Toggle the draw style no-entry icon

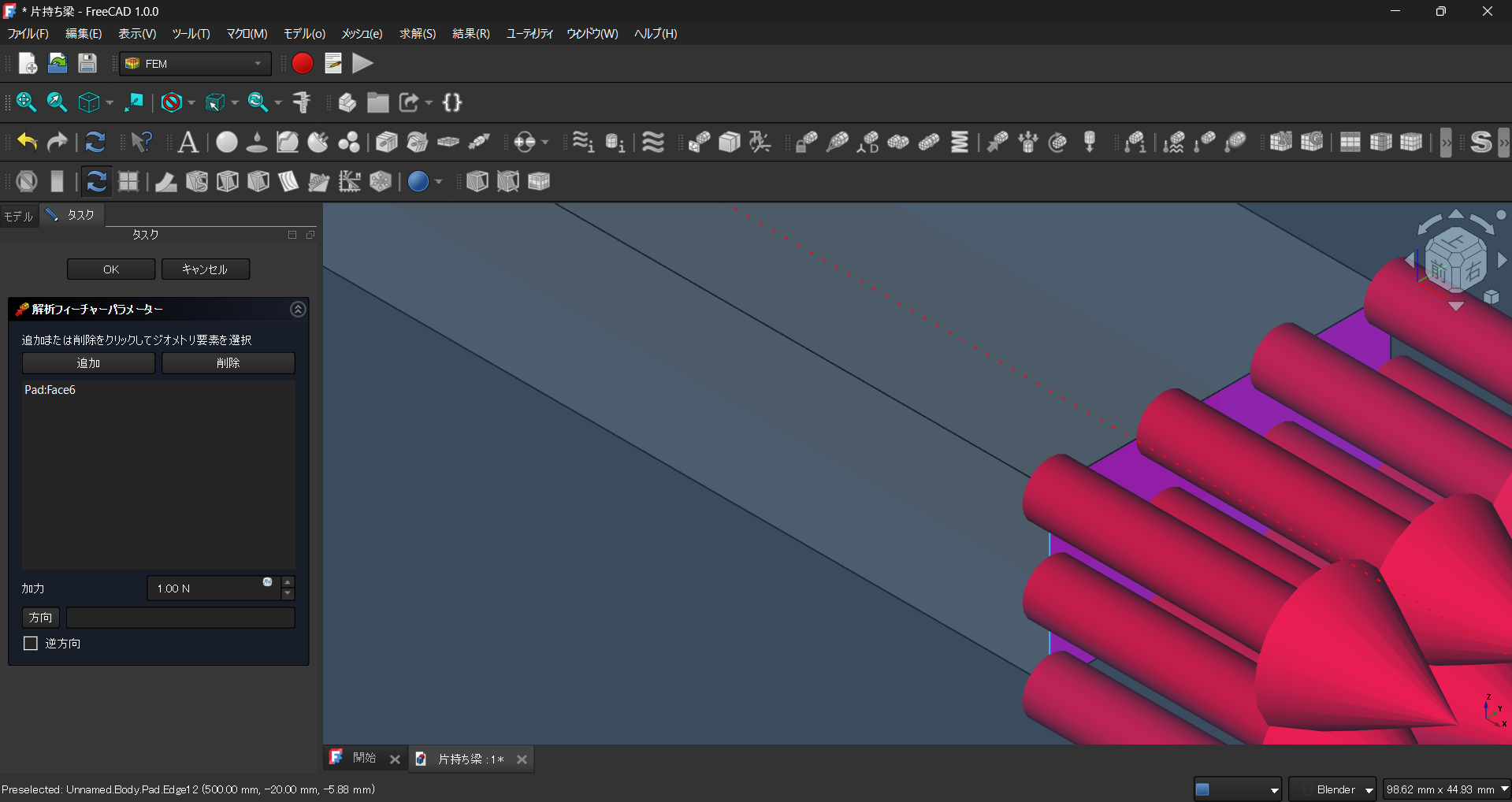[x=171, y=102]
